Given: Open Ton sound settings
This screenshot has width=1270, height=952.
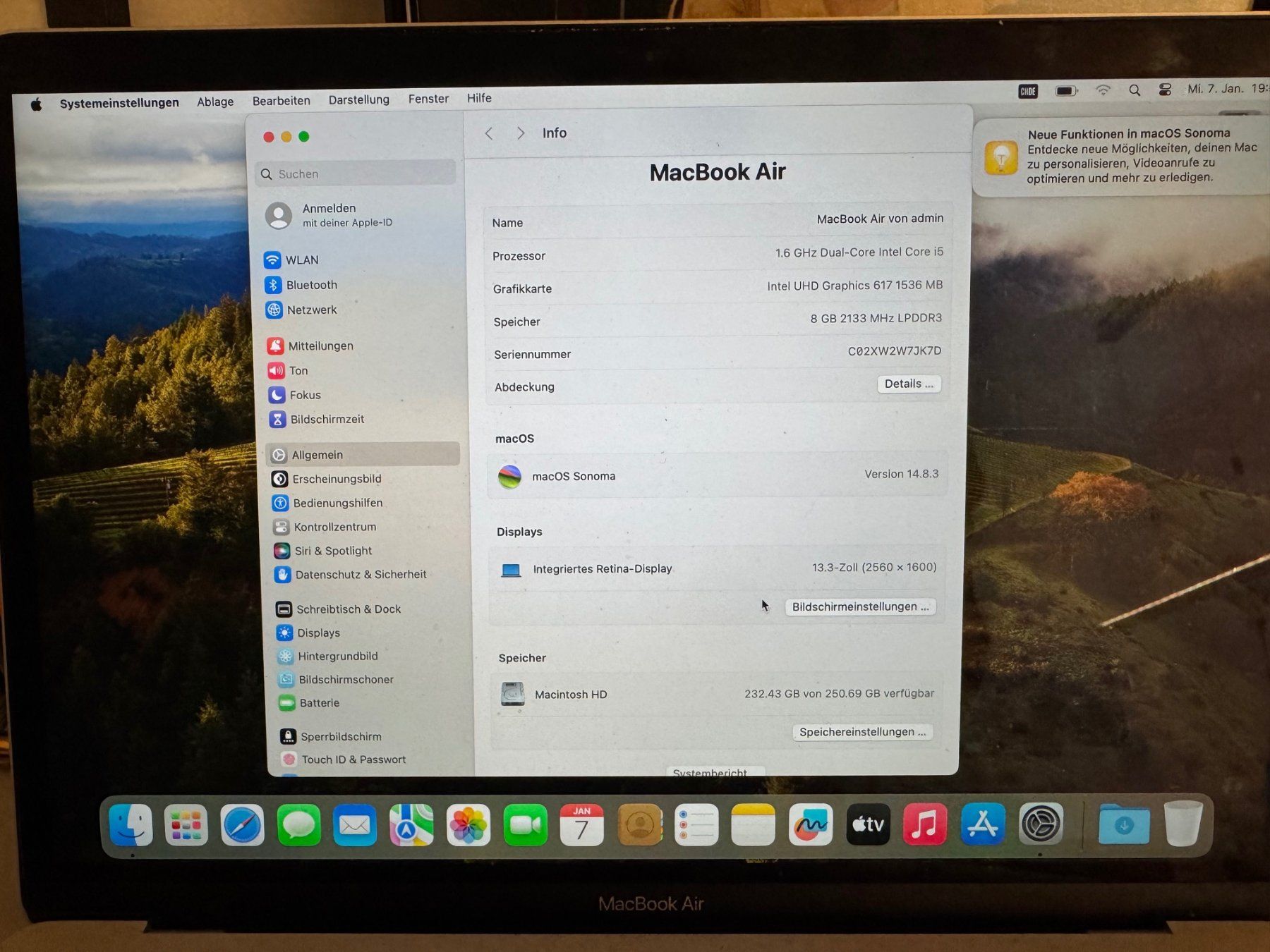Looking at the screenshot, I should (288, 370).
